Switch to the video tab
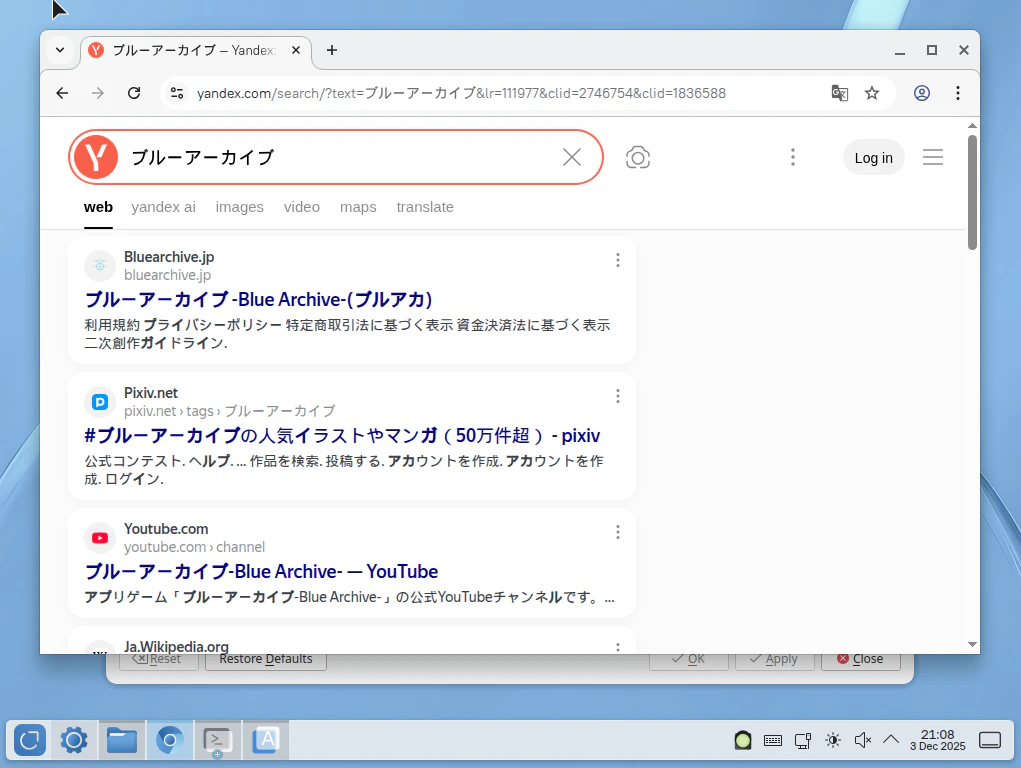 click(301, 207)
